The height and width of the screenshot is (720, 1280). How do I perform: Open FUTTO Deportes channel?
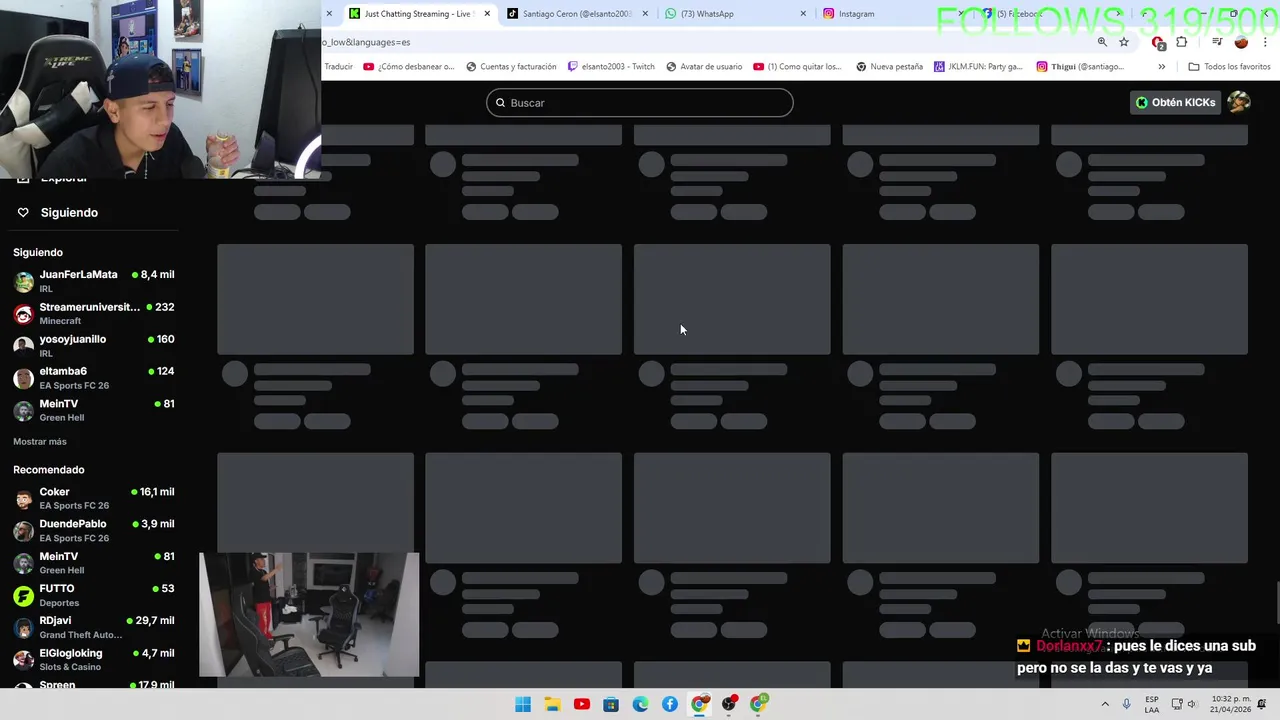tap(94, 595)
